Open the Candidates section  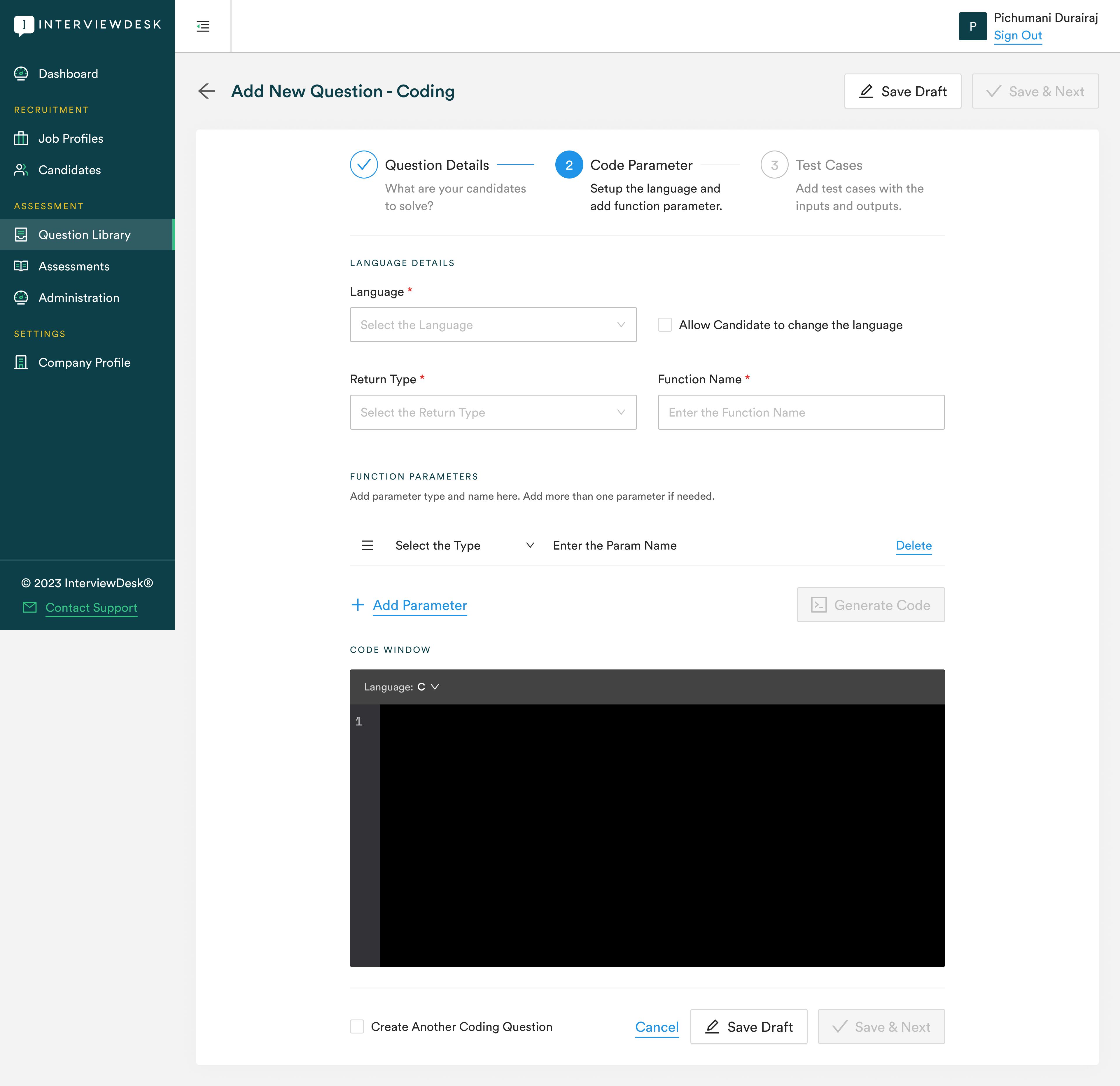point(69,170)
